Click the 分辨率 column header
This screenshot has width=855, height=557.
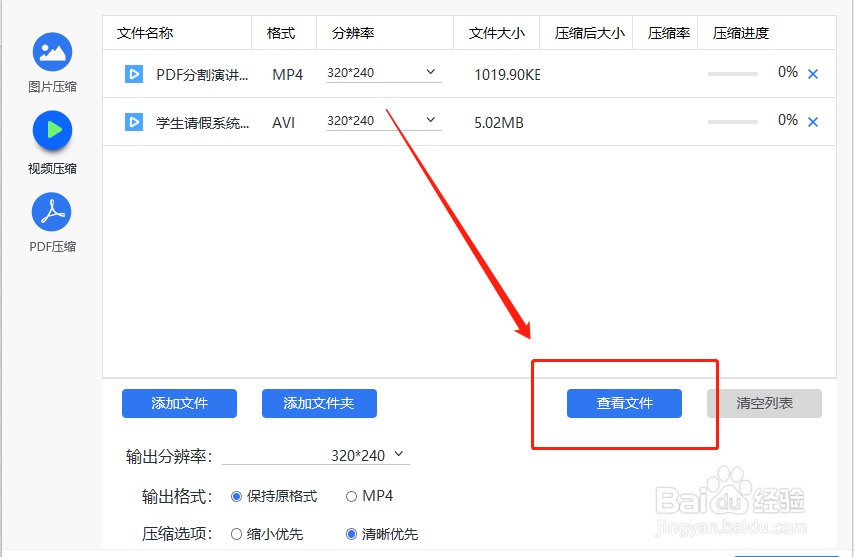(x=353, y=33)
